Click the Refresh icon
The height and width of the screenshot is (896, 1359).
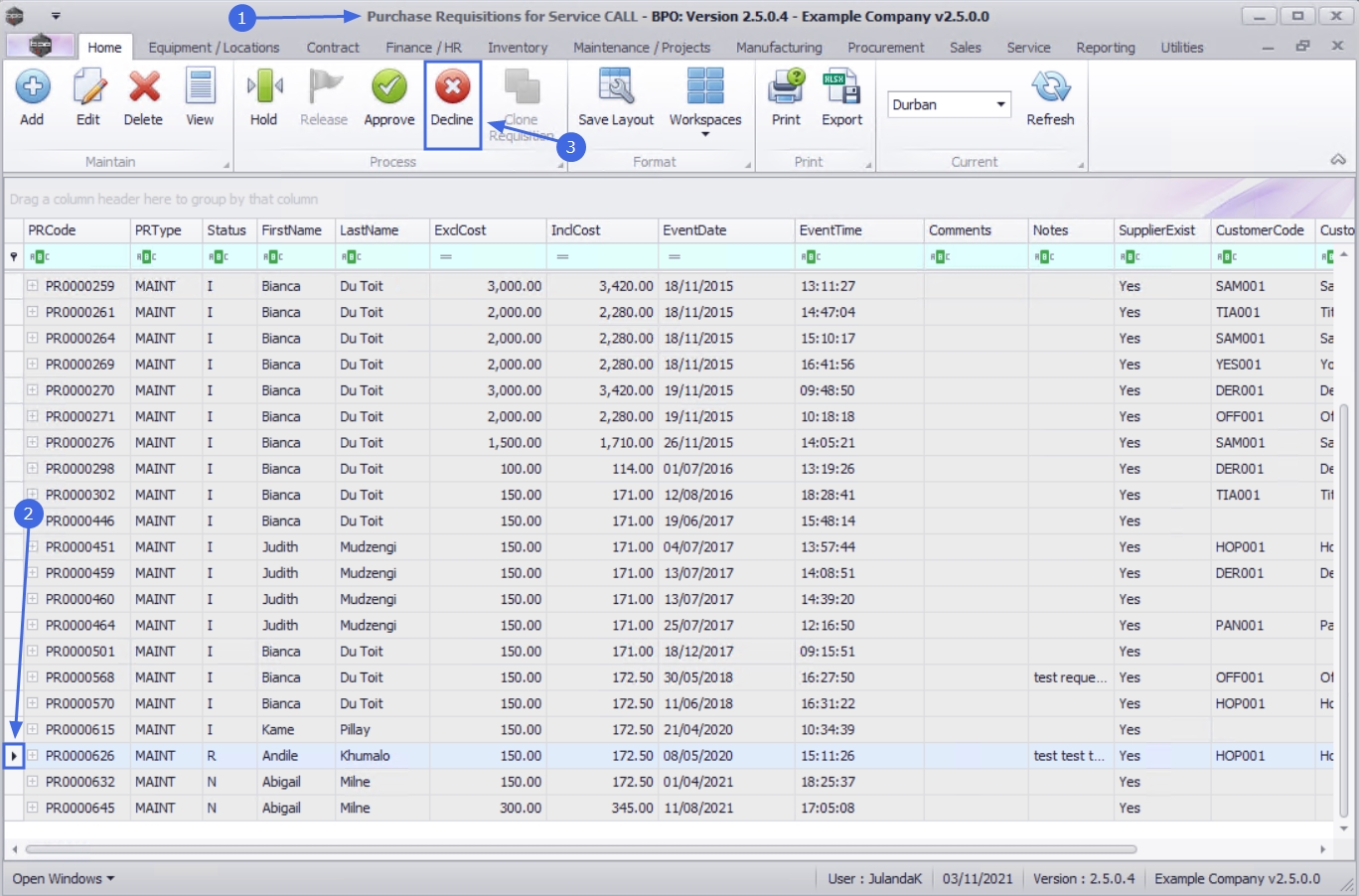(x=1050, y=88)
